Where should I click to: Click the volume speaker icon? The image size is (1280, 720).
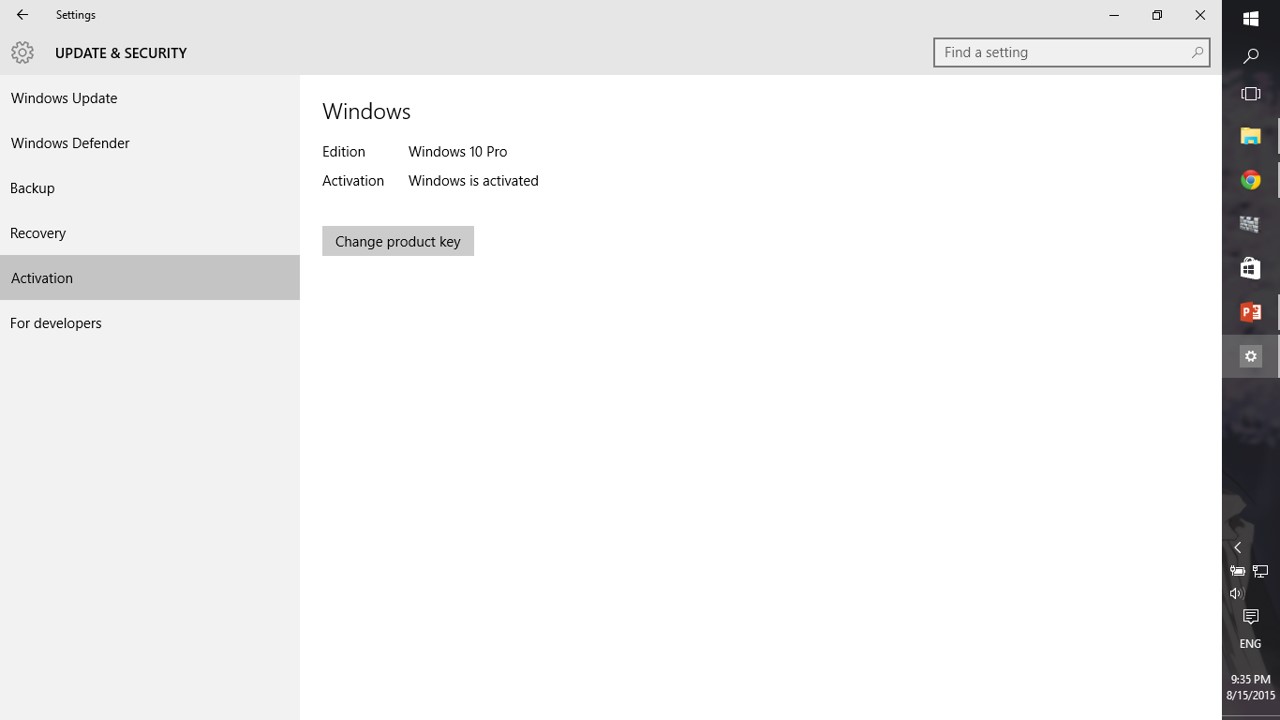[1236, 593]
